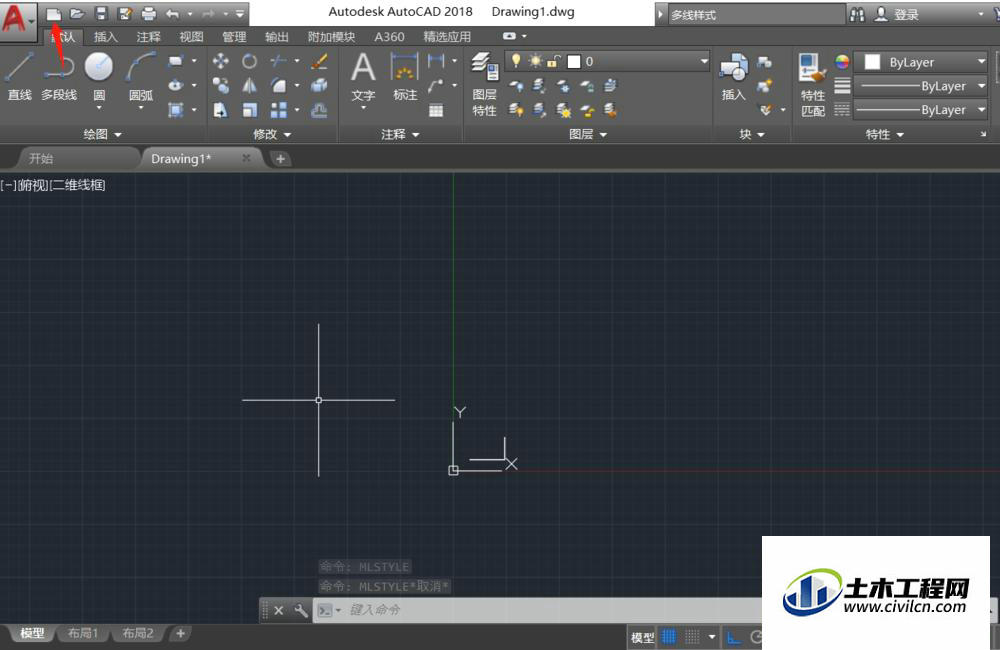The image size is (1000, 650).
Task: Click the Mirror tool icon
Action: click(x=249, y=85)
